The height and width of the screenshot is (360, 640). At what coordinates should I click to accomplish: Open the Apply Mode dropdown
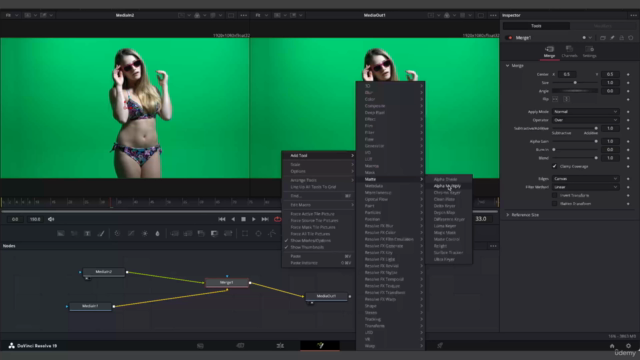(x=586, y=111)
